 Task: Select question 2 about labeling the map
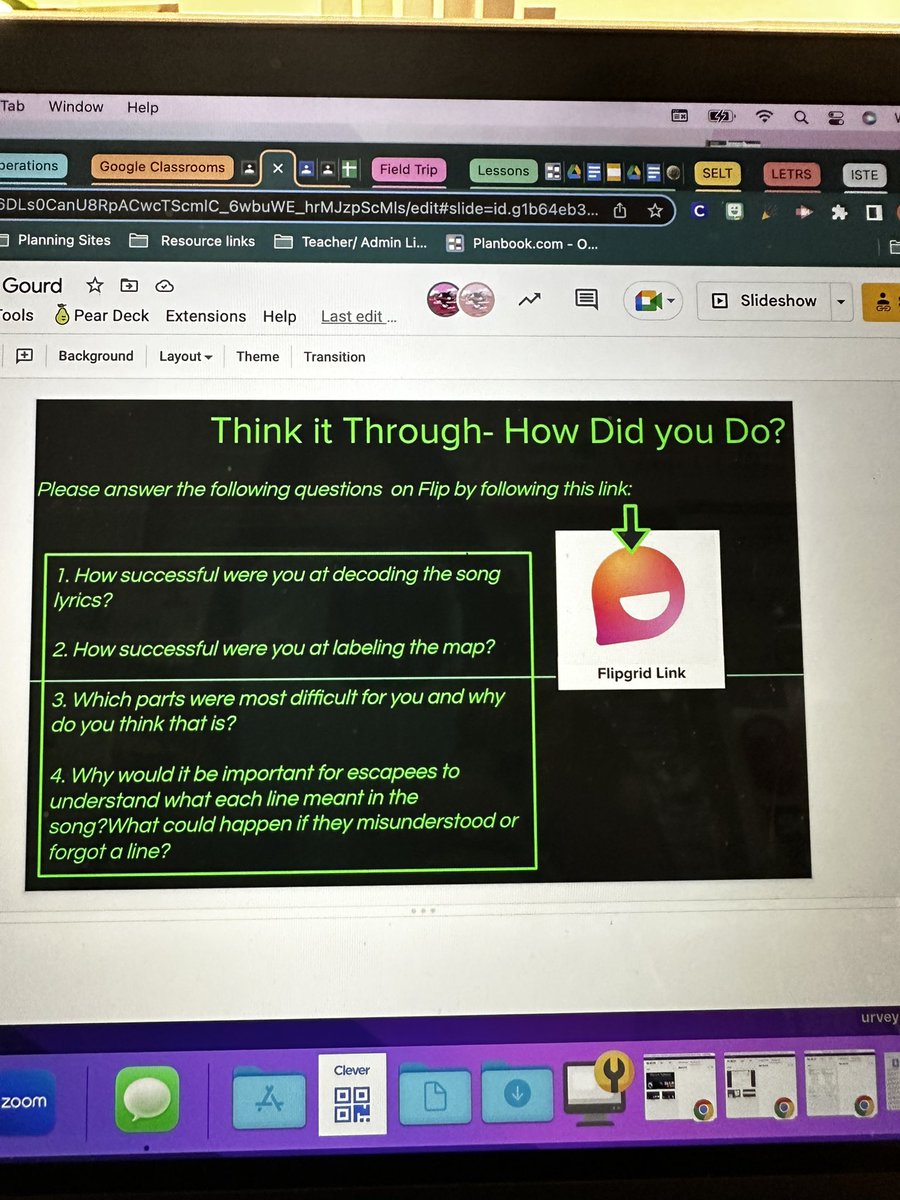pyautogui.click(x=274, y=648)
